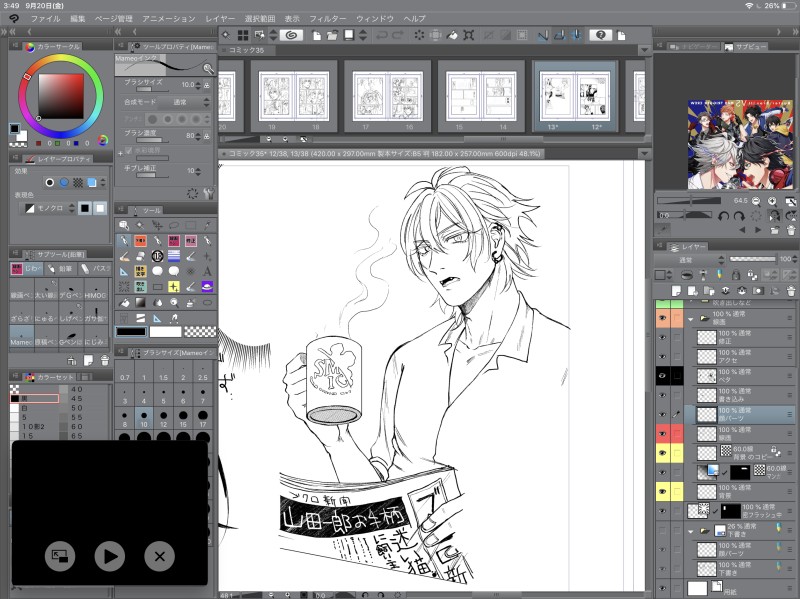Select brush size 12 preset

163,419
